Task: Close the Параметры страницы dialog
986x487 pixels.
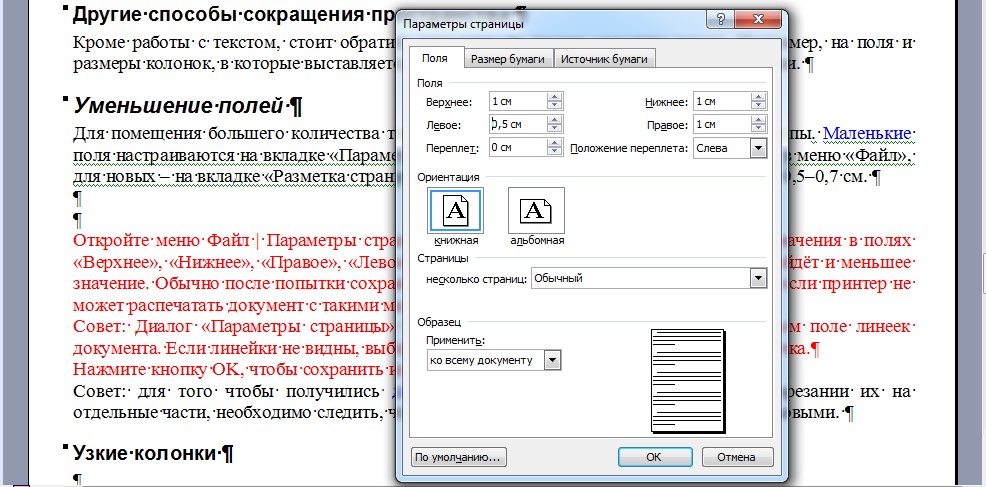Action: [x=757, y=21]
